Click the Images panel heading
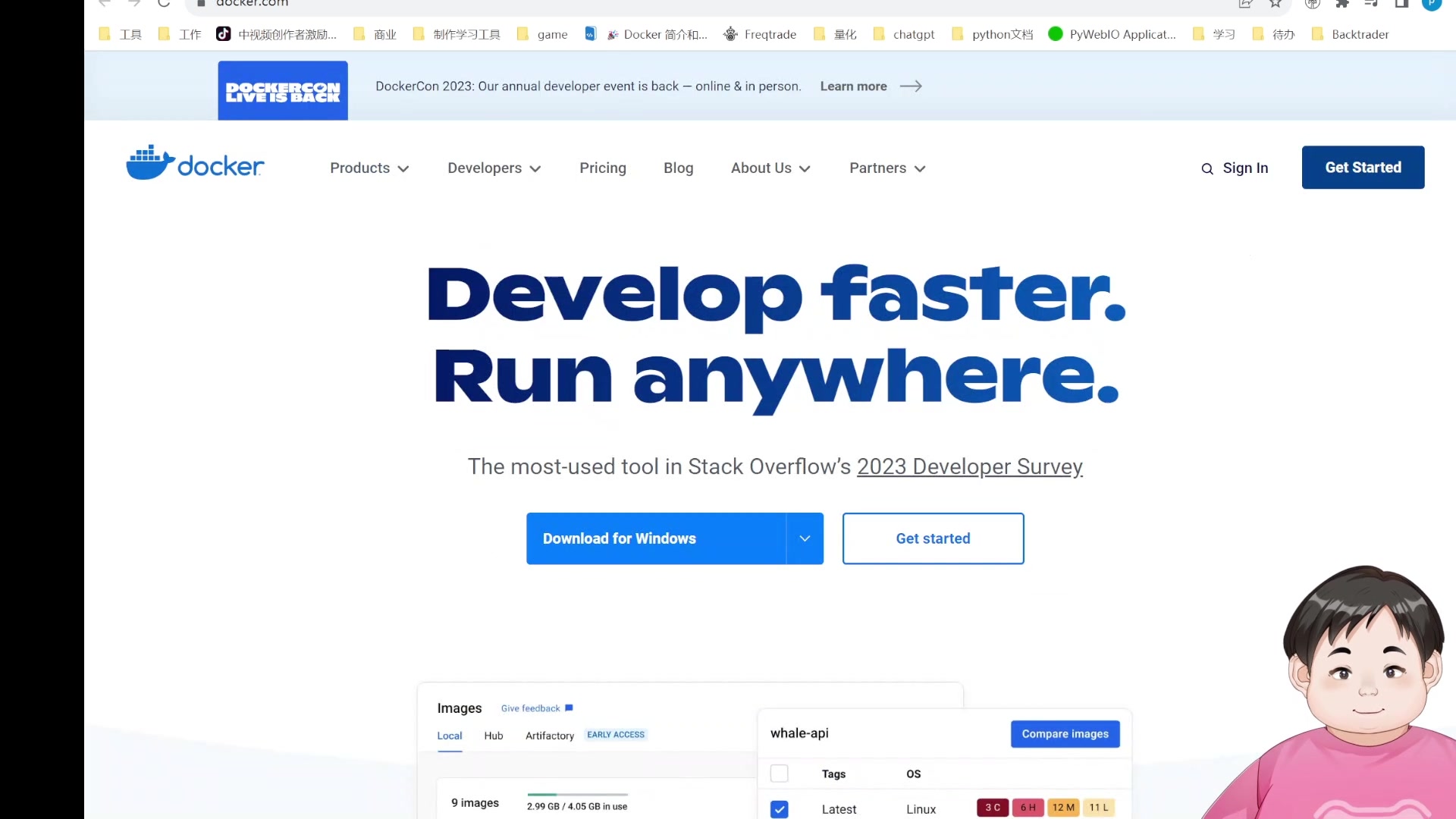 (460, 708)
